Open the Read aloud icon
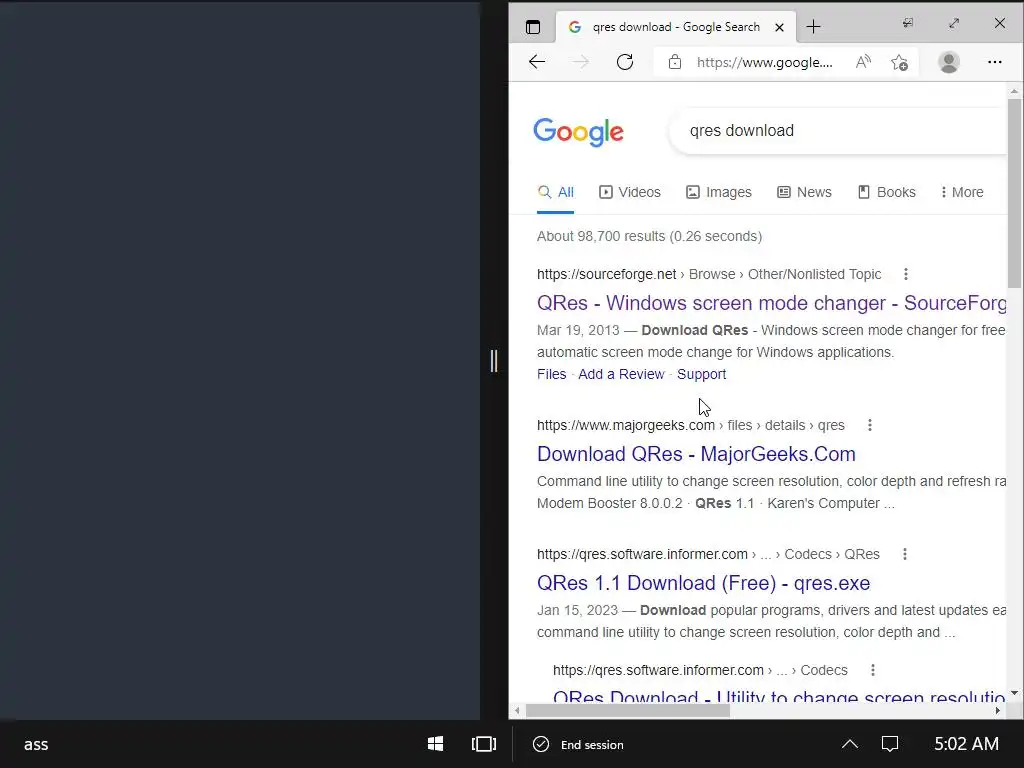 tap(863, 62)
